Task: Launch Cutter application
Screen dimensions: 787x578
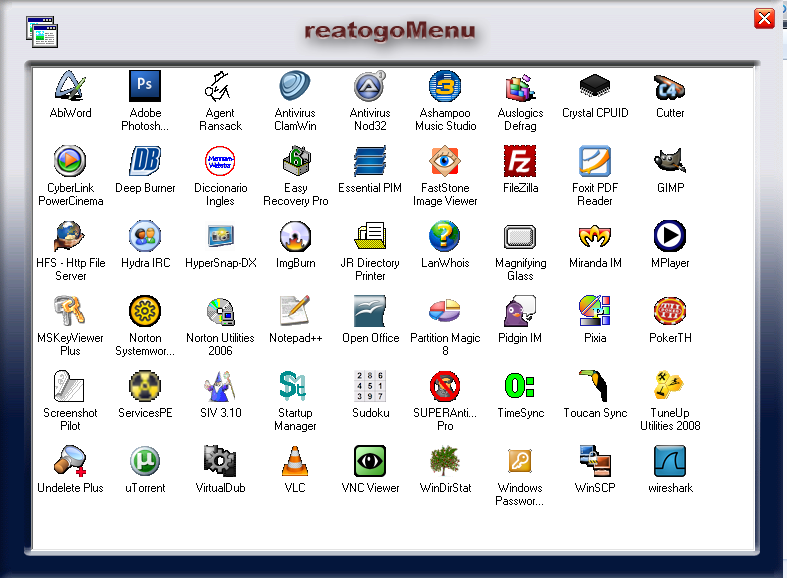Action: coord(670,86)
